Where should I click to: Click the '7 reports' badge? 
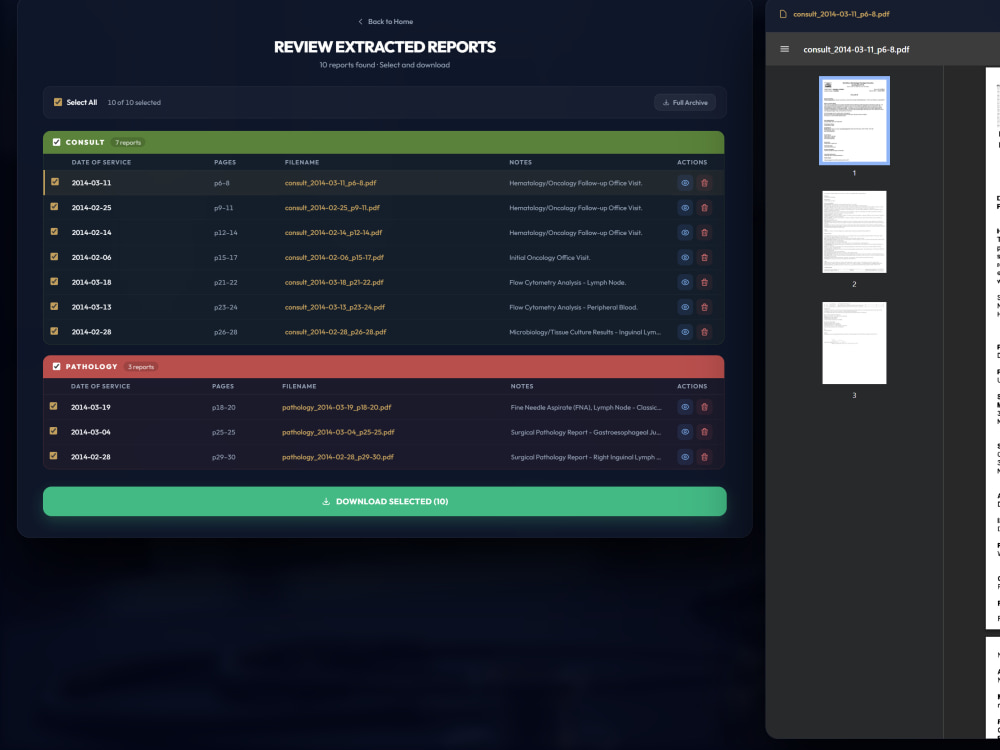coord(128,143)
